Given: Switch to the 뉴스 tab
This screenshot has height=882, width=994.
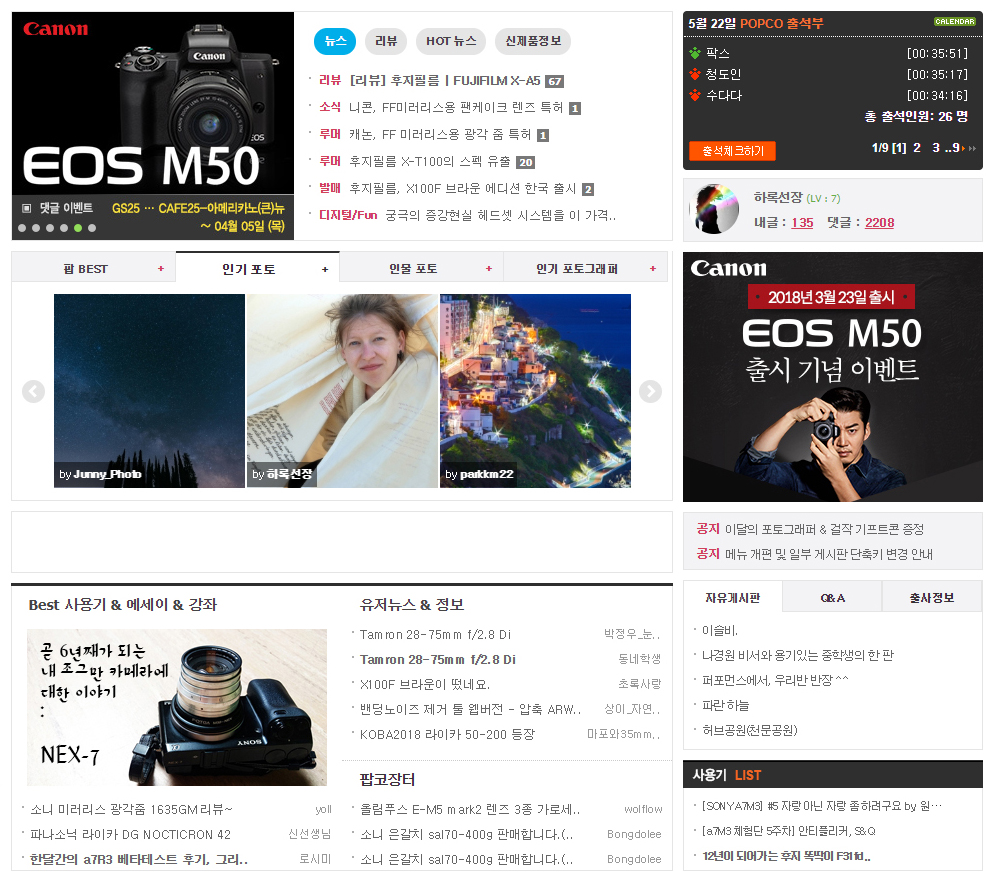Looking at the screenshot, I should [335, 41].
